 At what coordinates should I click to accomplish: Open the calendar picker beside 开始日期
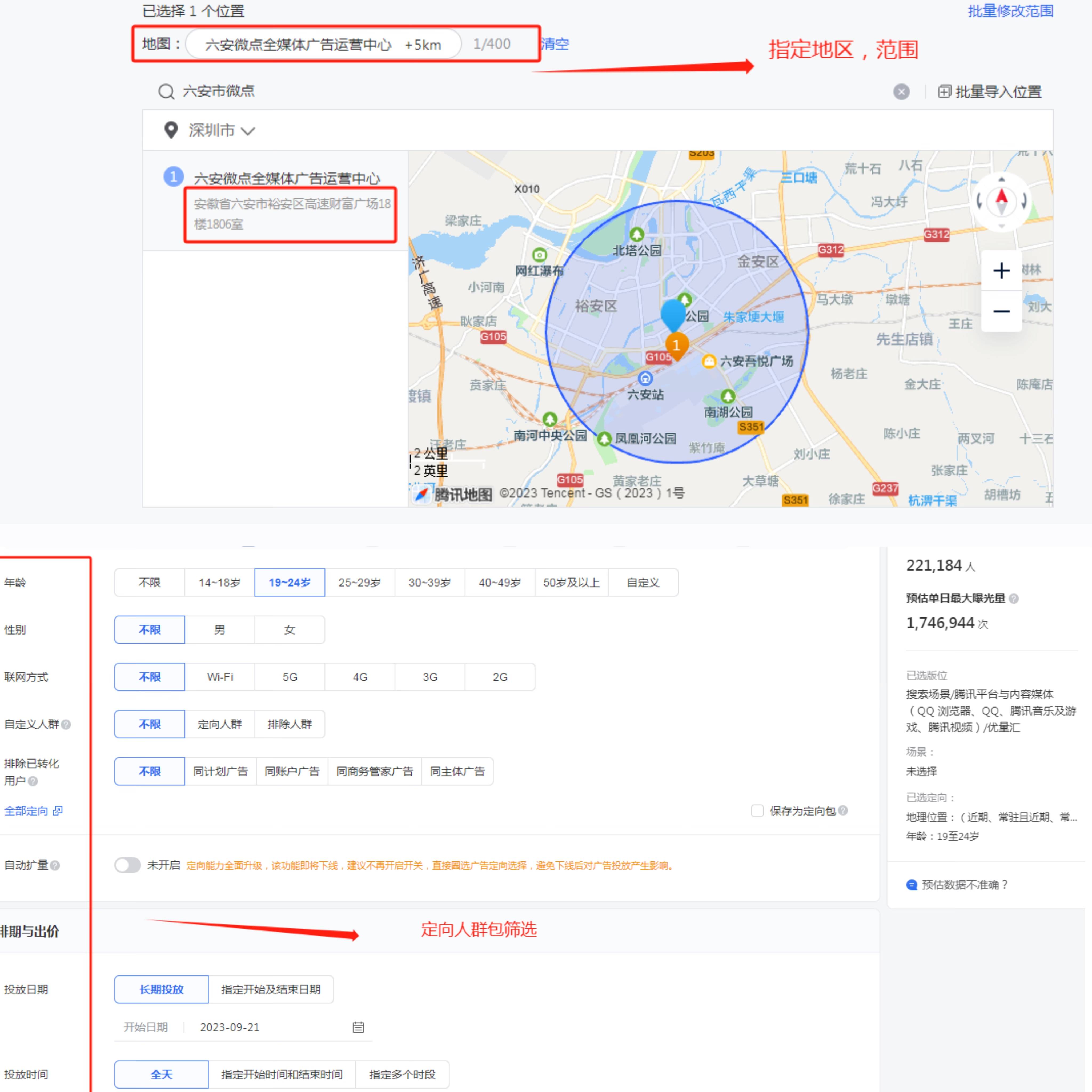pyautogui.click(x=358, y=1027)
